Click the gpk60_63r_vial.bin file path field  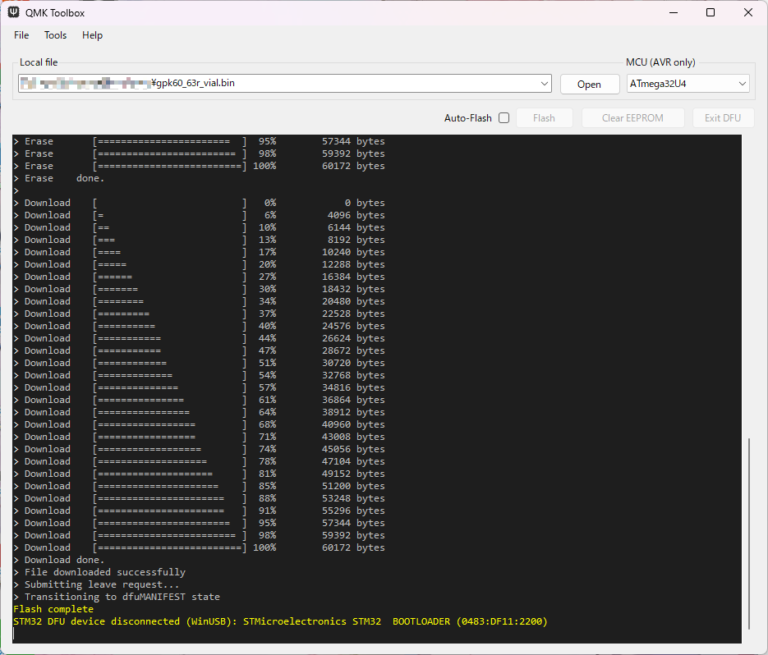coord(280,84)
